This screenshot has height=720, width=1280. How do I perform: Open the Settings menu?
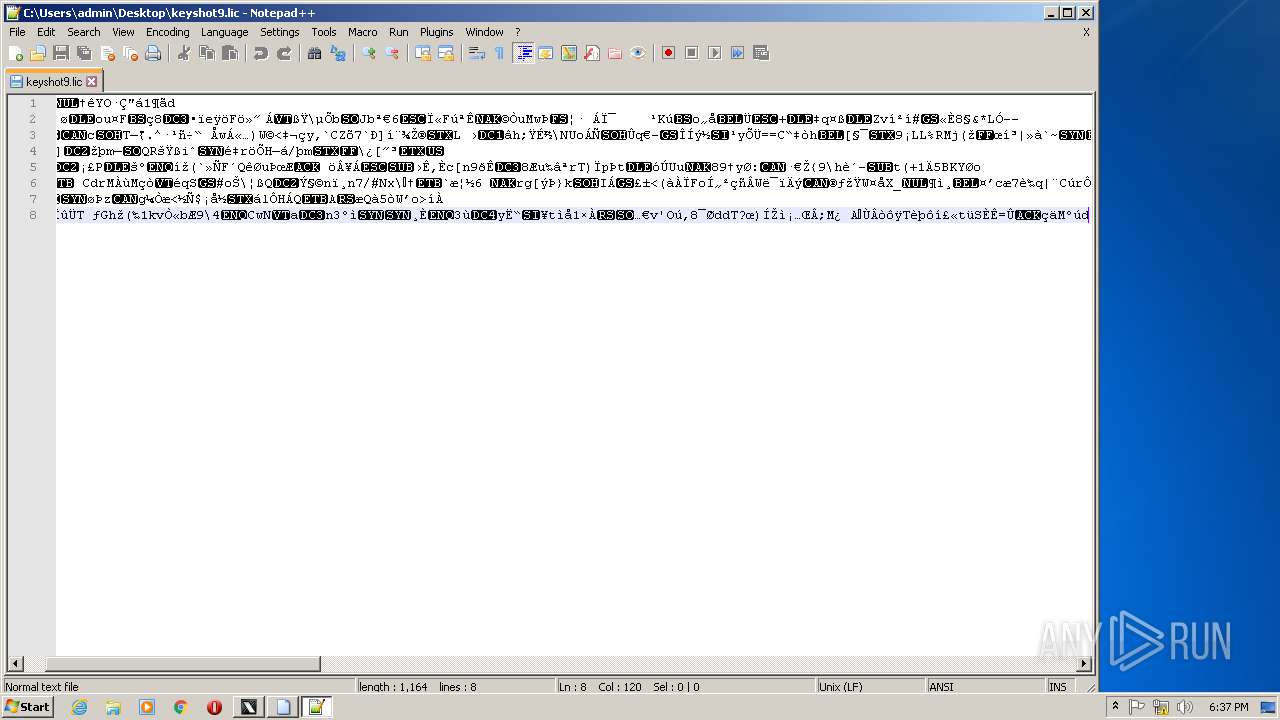tap(280, 32)
